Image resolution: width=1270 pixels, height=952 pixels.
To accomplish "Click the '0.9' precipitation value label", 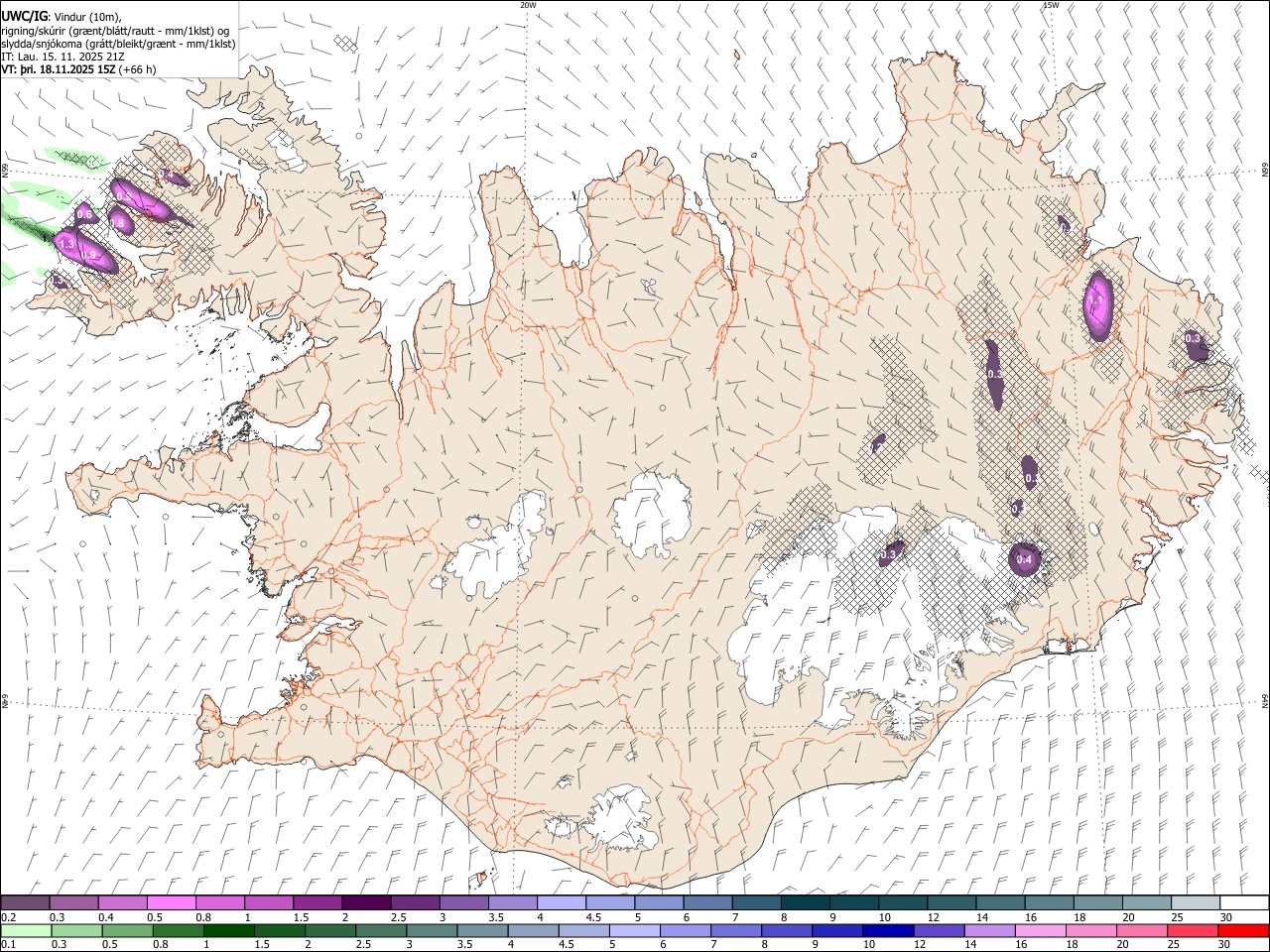I will tap(88, 256).
